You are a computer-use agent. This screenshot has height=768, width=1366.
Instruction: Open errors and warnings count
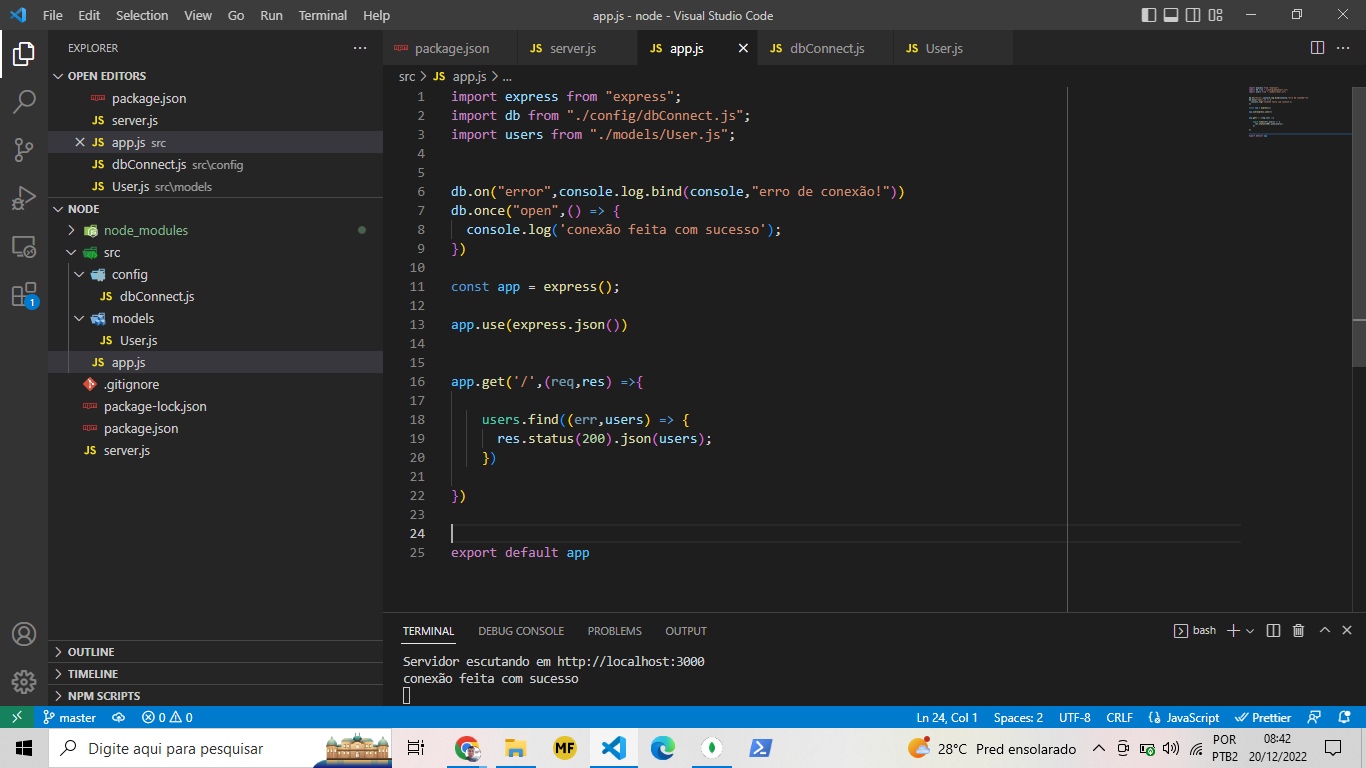[x=167, y=717]
